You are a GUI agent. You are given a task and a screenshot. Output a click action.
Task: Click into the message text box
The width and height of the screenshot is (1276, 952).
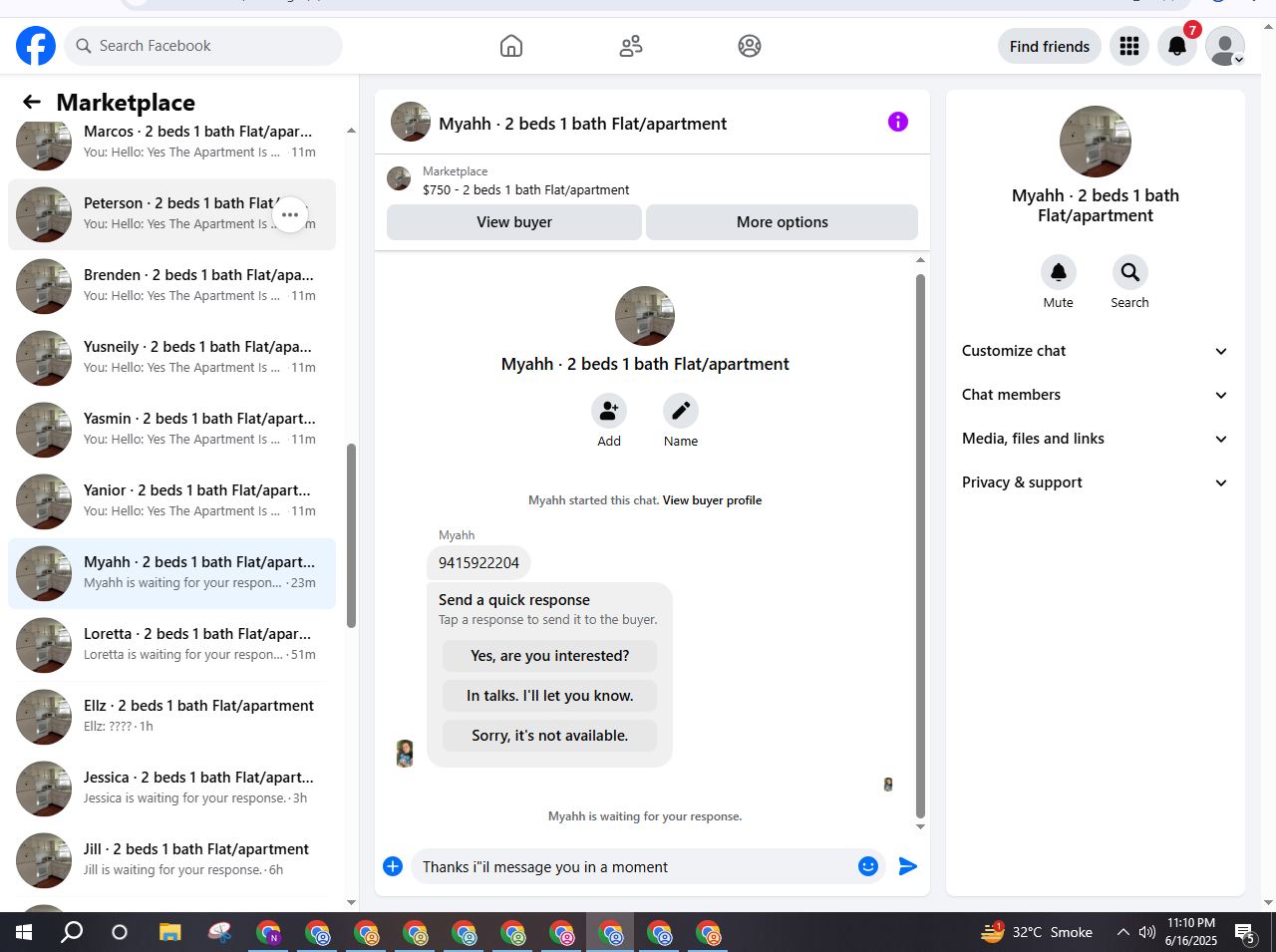coord(634,867)
